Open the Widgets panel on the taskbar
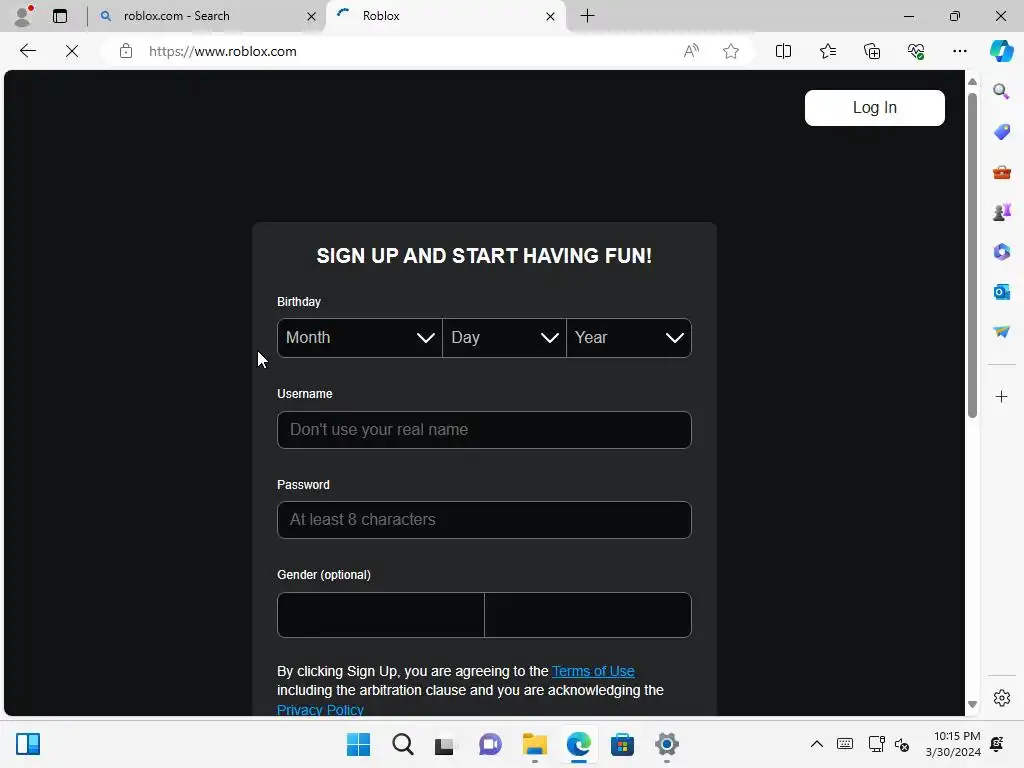 tap(28, 744)
